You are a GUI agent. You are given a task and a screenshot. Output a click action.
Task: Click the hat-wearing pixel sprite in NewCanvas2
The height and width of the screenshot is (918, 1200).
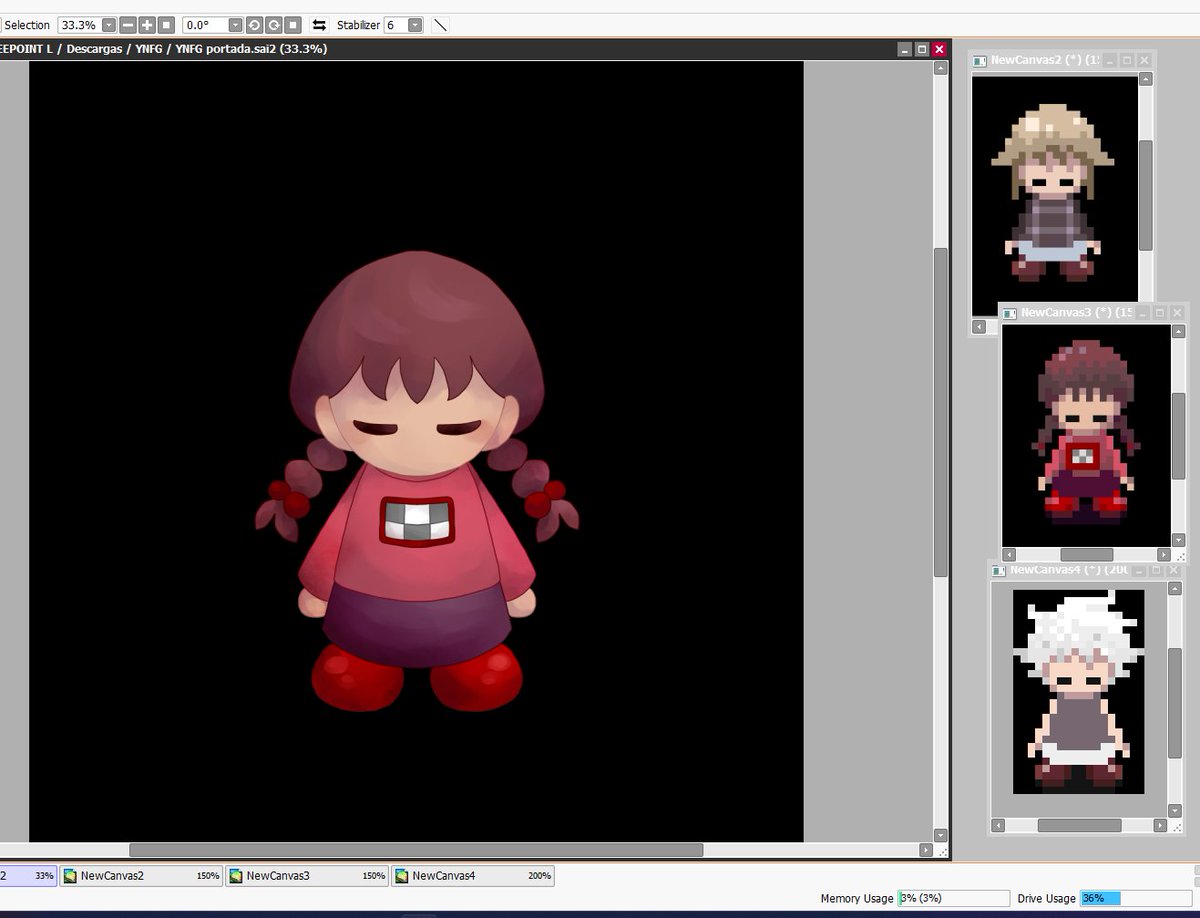point(1053,192)
